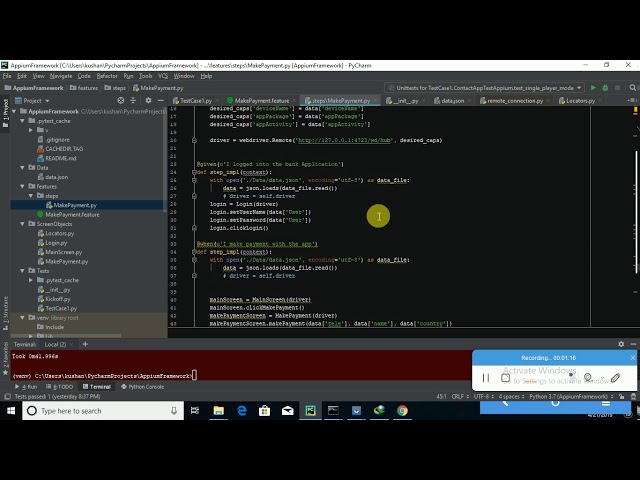Image resolution: width=640 pixels, height=480 pixels.
Task: Click the editor vertical scrollbar
Action: point(636,212)
